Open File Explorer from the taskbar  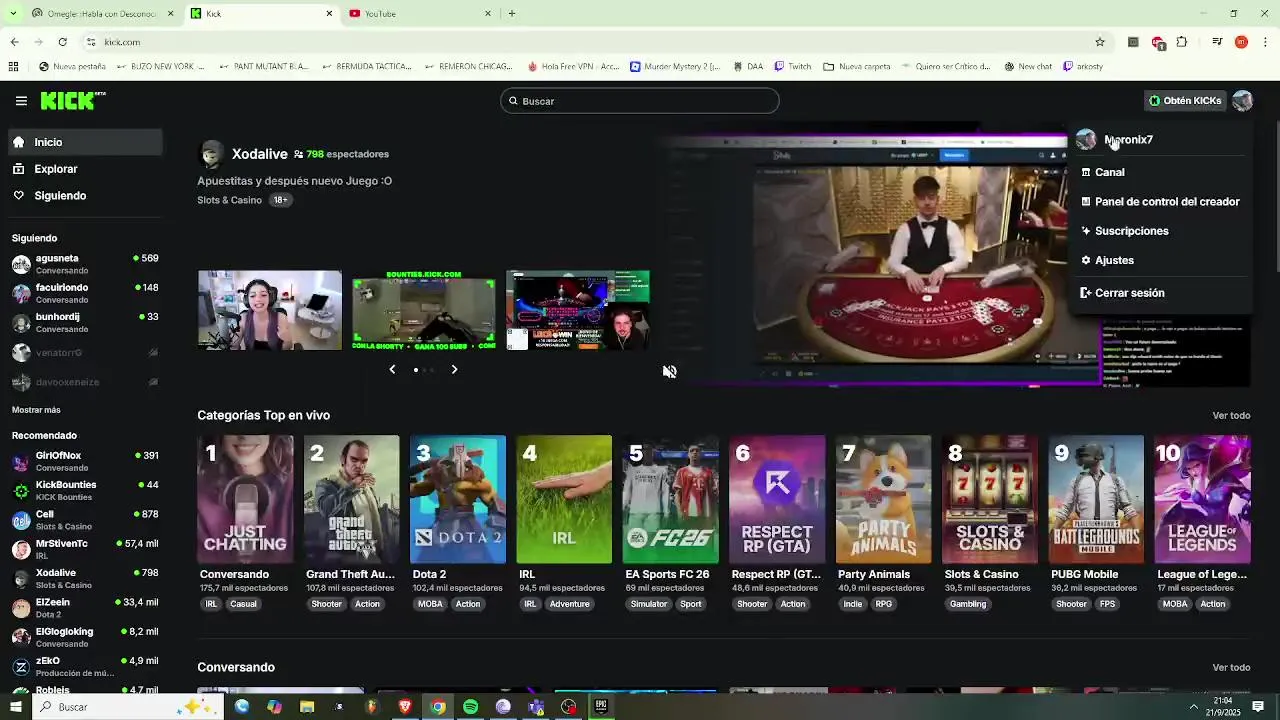307,707
